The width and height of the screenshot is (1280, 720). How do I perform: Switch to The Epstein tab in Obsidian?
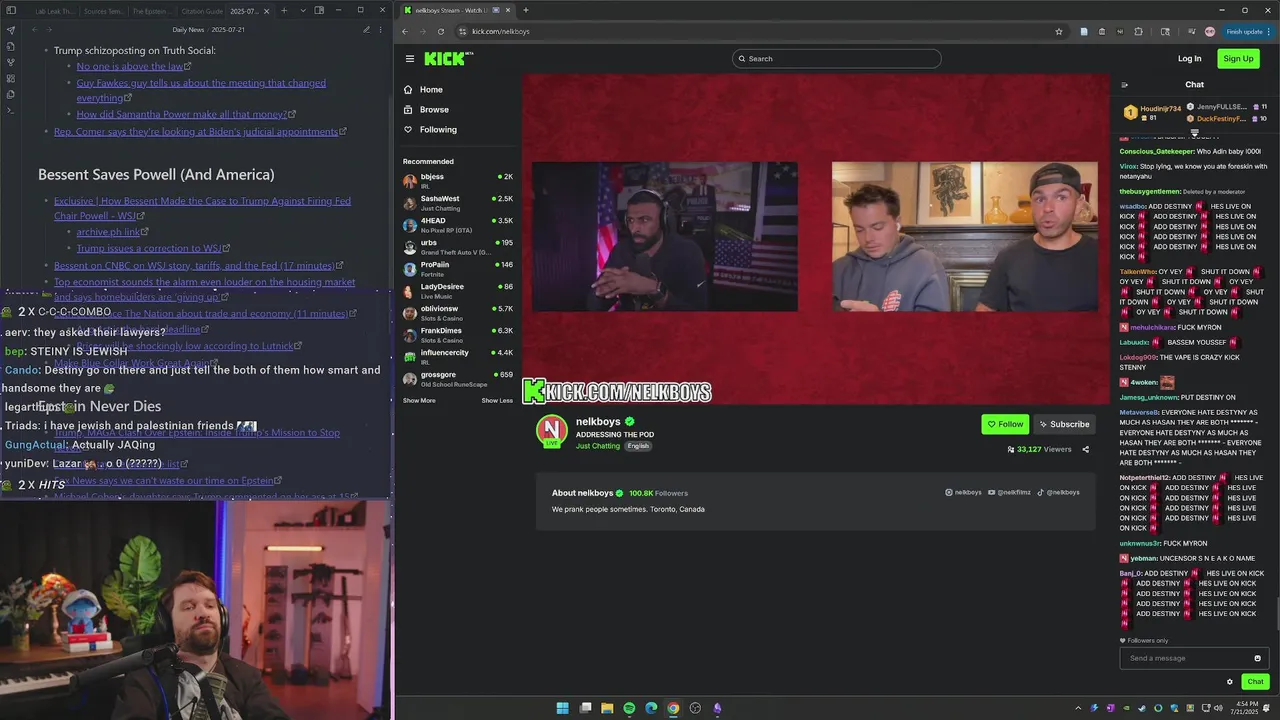pos(152,11)
